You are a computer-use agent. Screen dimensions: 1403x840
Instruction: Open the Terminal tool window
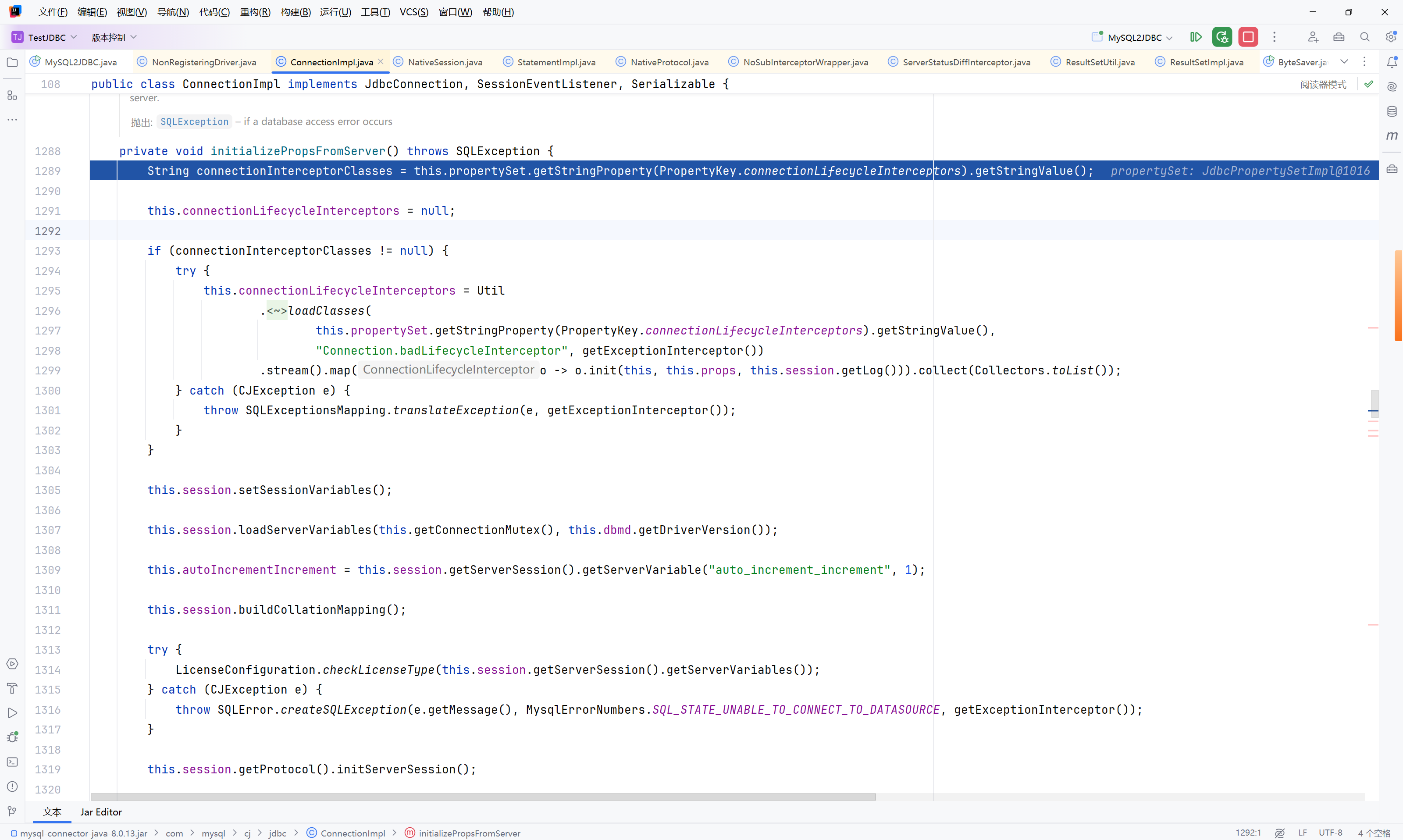coord(12,762)
